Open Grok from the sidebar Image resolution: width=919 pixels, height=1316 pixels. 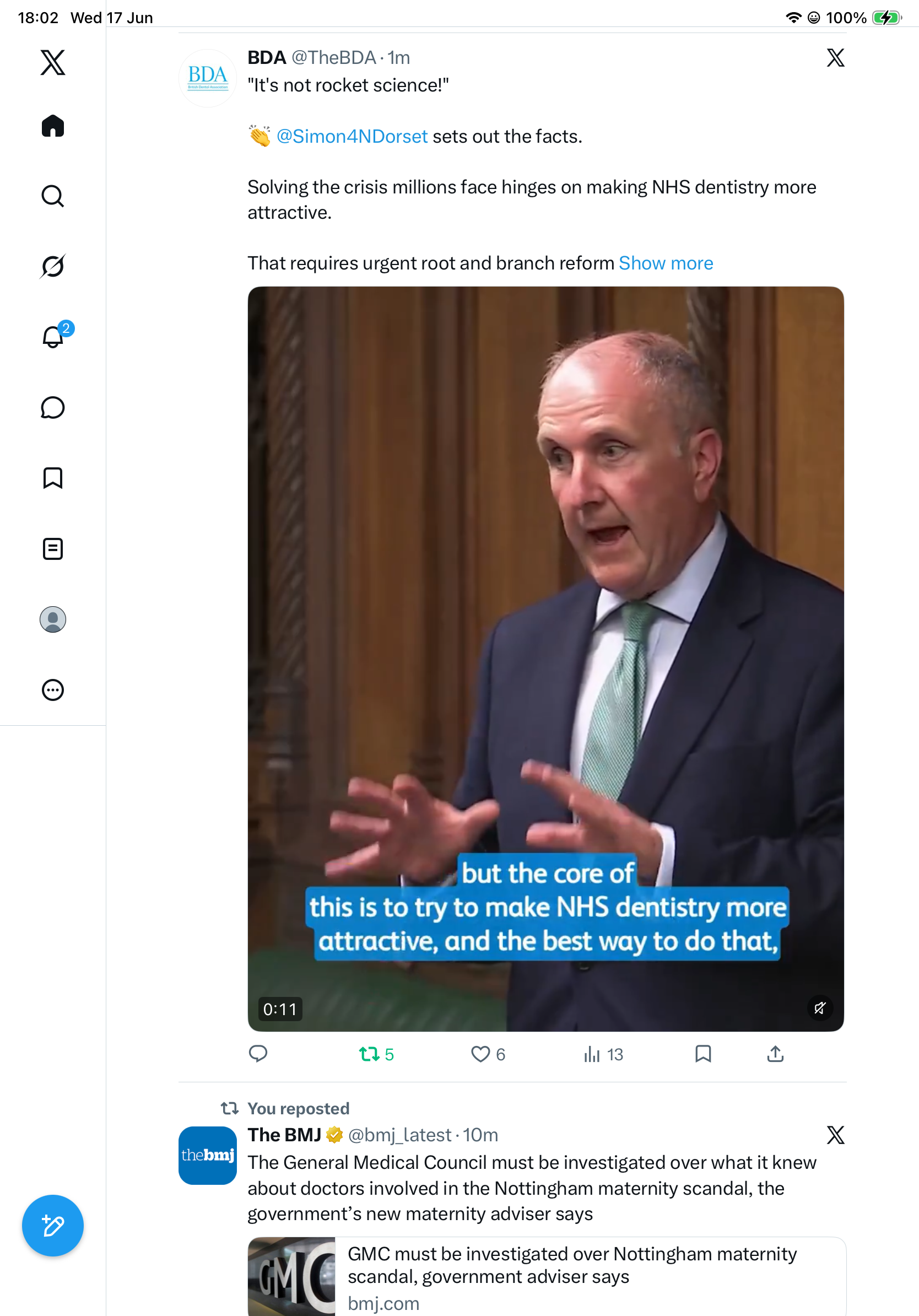tap(53, 266)
